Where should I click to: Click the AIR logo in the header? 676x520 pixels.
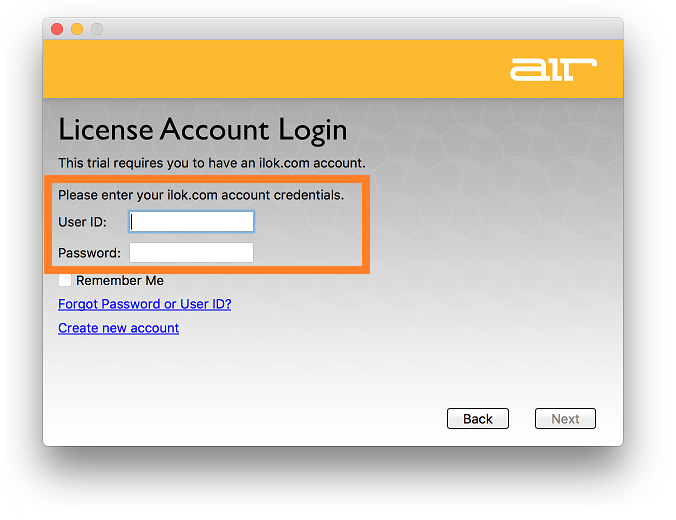click(x=553, y=69)
